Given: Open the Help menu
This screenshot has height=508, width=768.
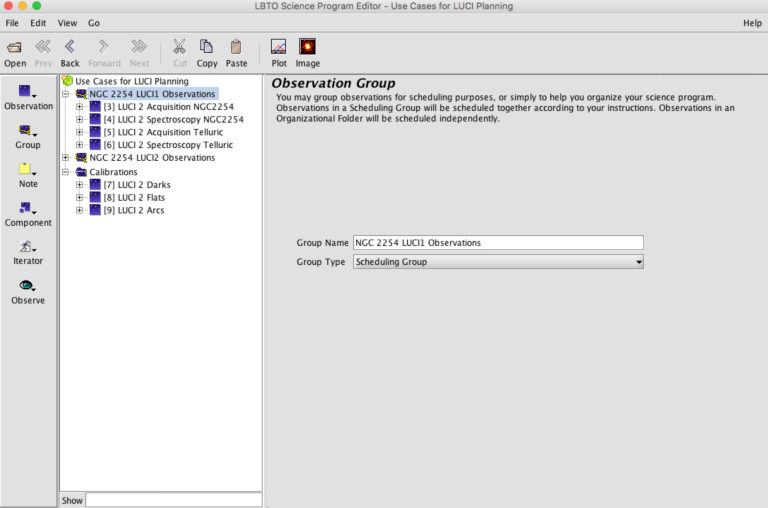Looking at the screenshot, I should (x=752, y=23).
